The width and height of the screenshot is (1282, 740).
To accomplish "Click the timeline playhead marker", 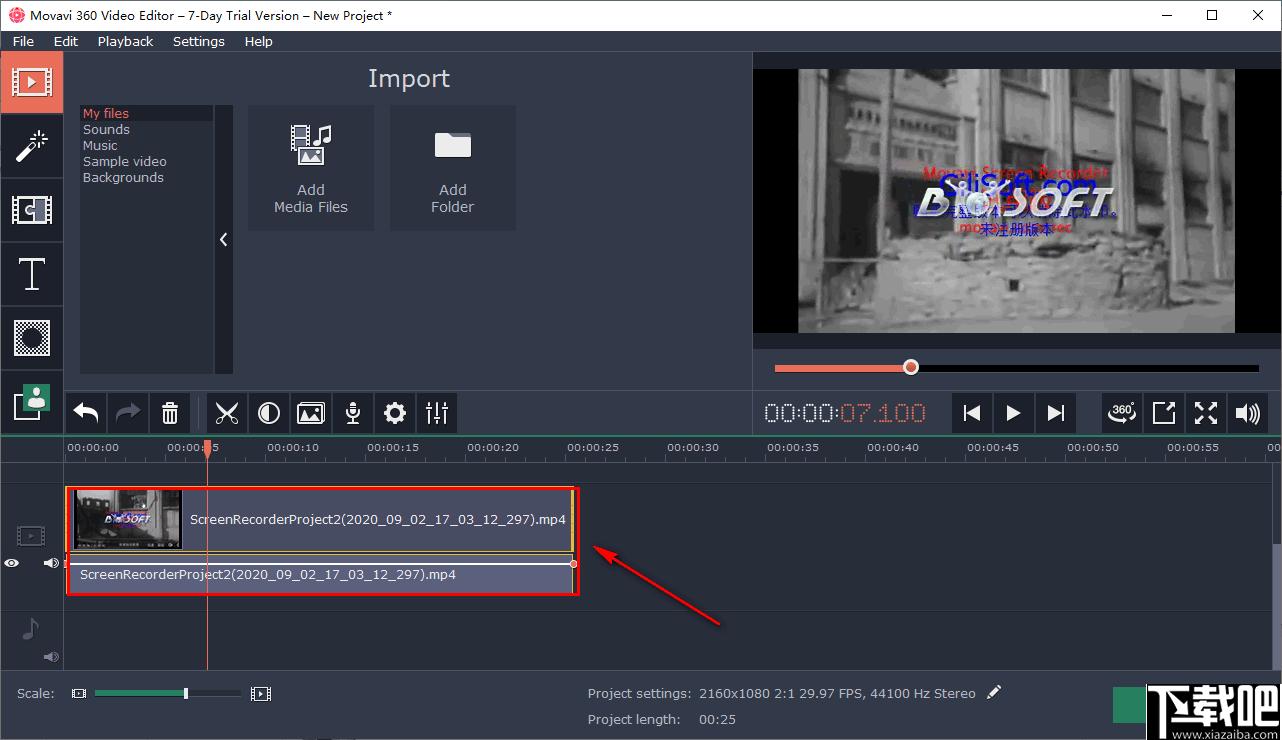I will pyautogui.click(x=207, y=449).
